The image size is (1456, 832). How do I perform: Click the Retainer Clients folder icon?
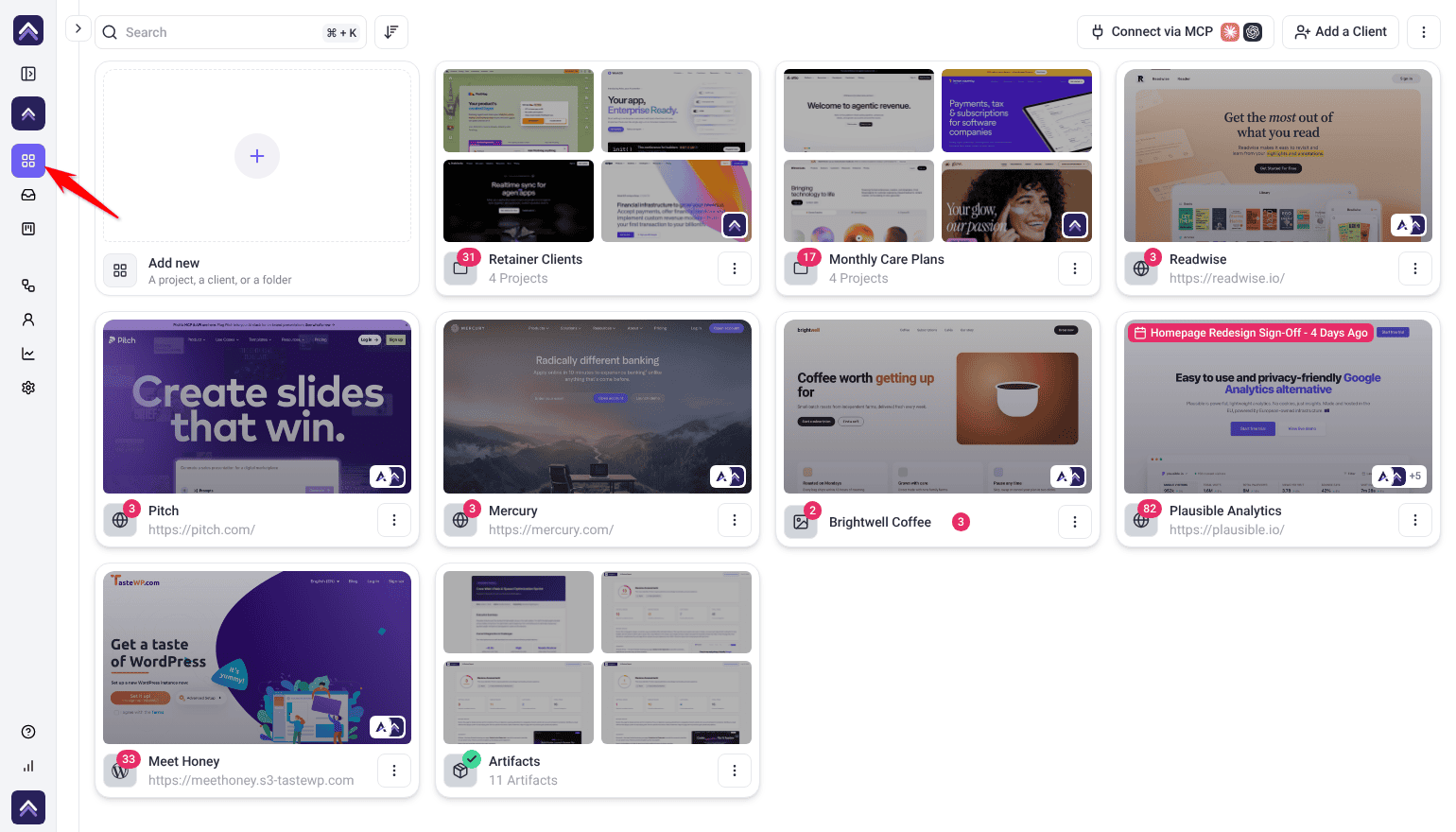460,269
